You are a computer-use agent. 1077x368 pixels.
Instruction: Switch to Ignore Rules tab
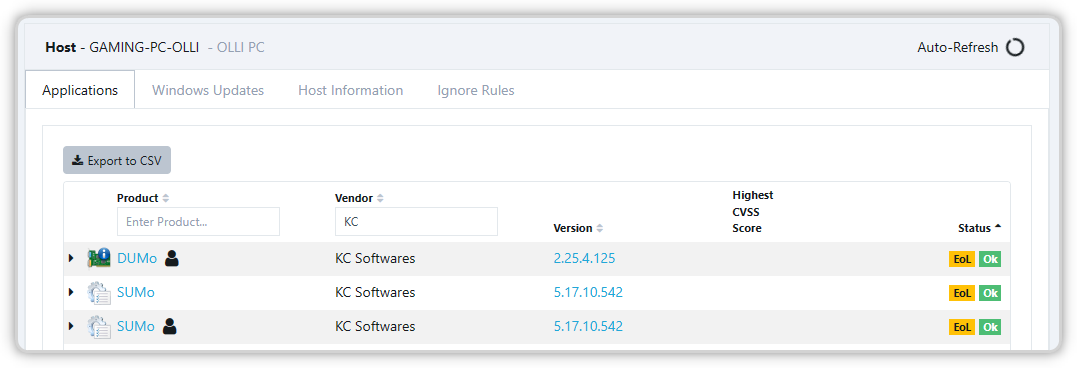coord(475,90)
